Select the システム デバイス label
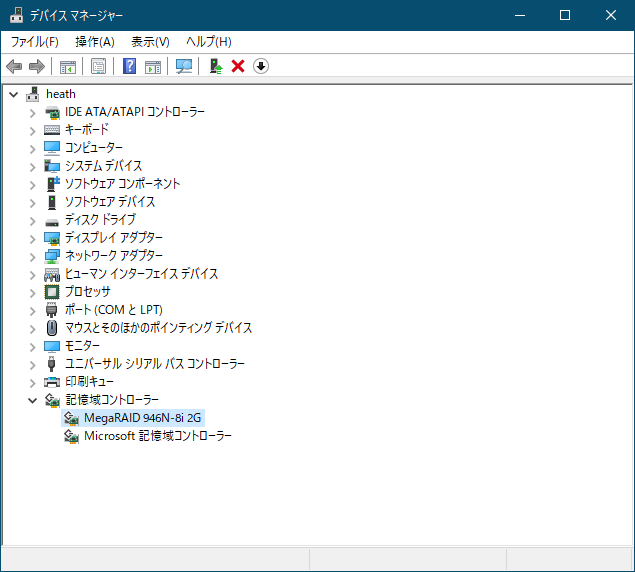Screen dimensions: 635x572 104,166
